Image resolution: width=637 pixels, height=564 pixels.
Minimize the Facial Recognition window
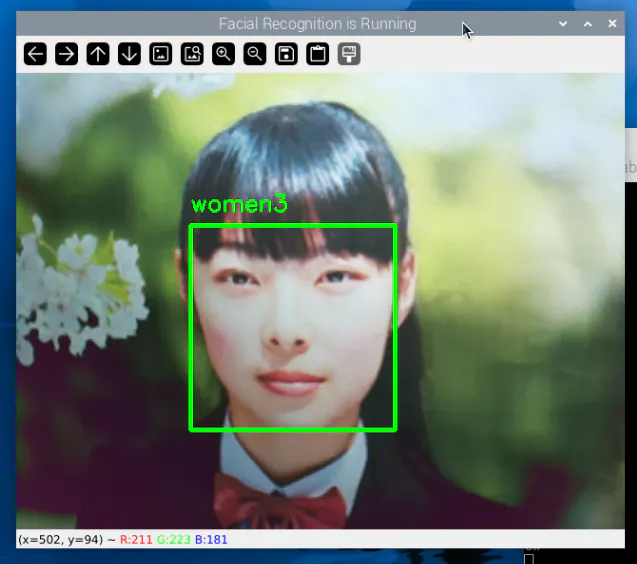[x=563, y=23]
